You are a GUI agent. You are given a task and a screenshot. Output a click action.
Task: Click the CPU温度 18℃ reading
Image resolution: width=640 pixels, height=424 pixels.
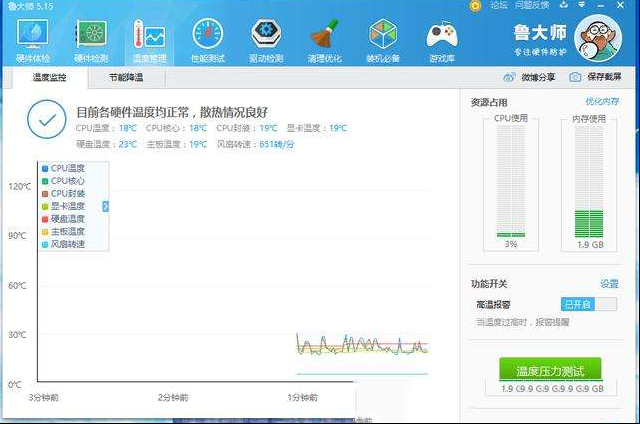(x=106, y=128)
